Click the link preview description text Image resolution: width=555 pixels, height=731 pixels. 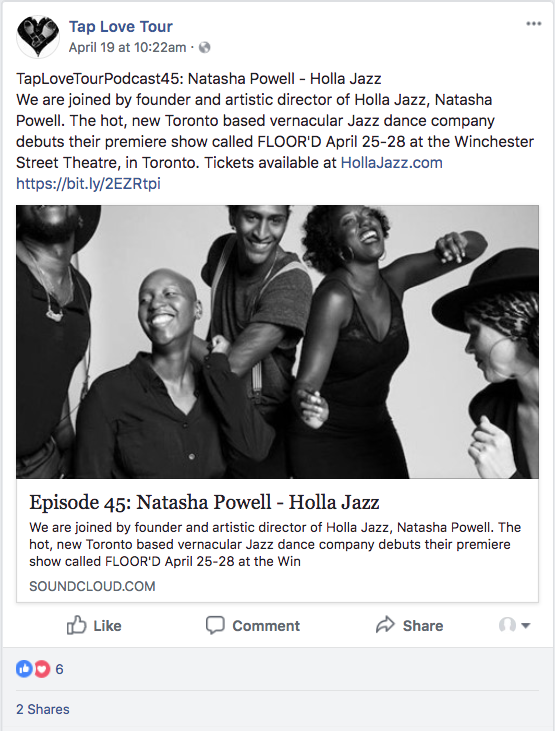[275, 544]
